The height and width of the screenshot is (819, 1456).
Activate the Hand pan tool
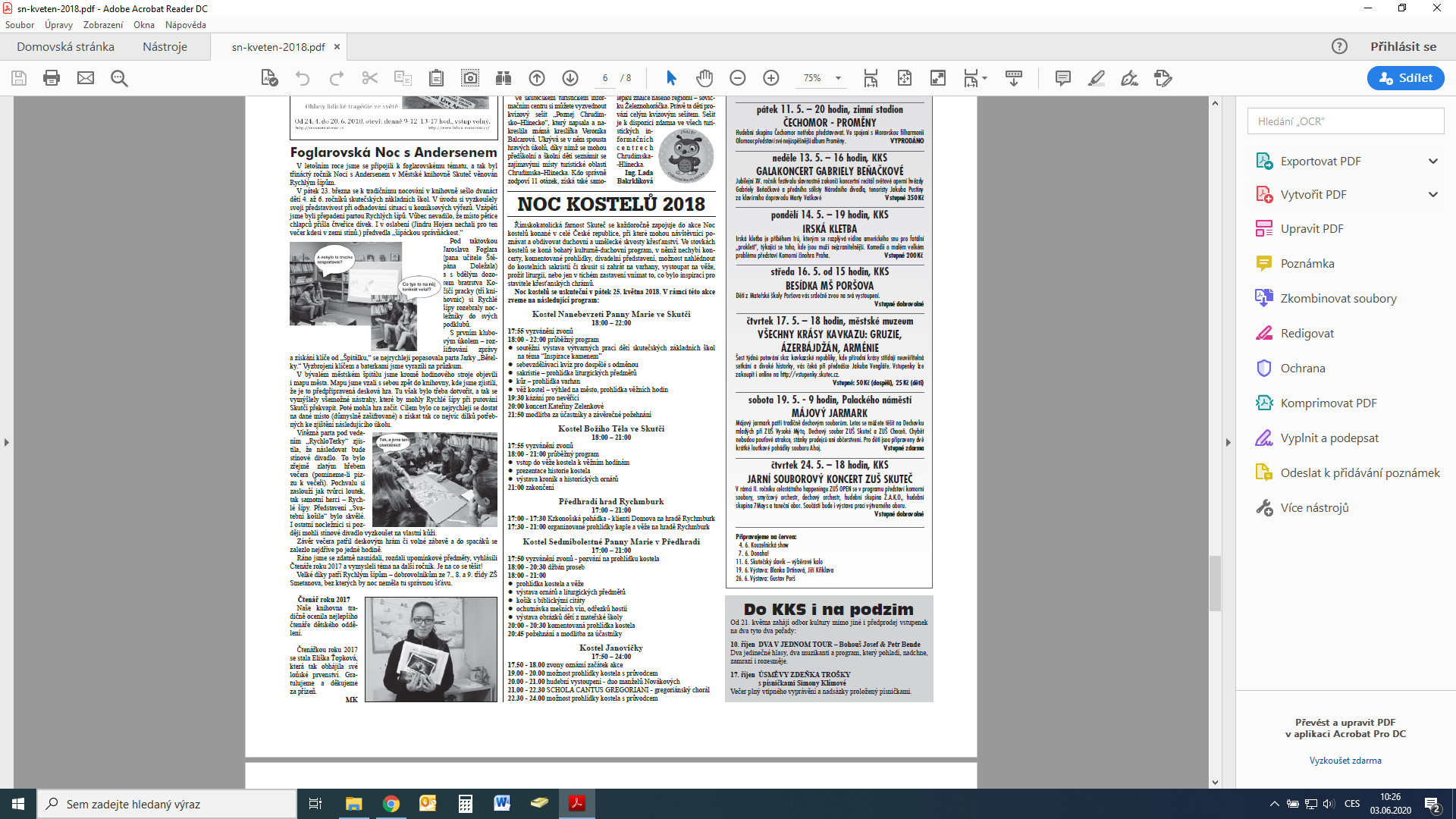click(704, 78)
